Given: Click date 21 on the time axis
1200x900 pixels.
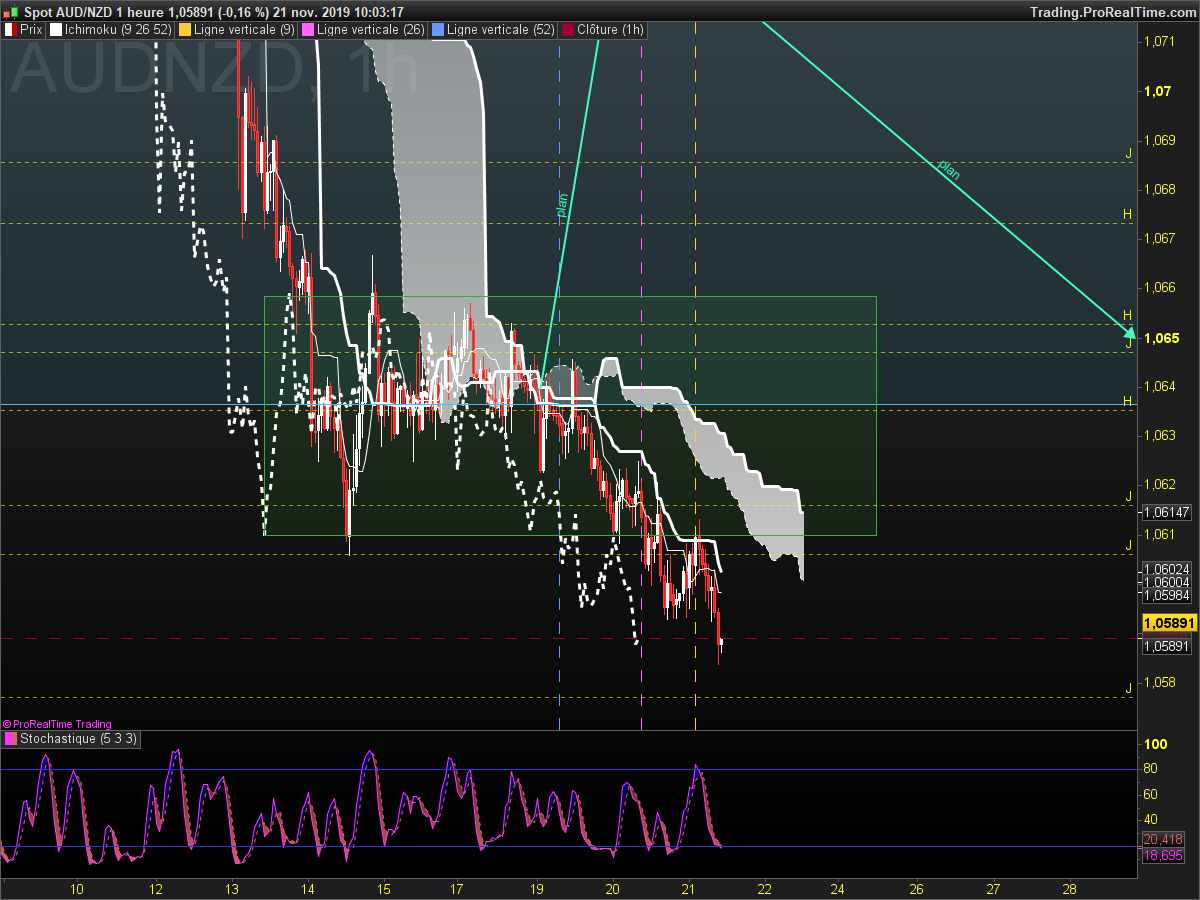Looking at the screenshot, I should tap(688, 889).
